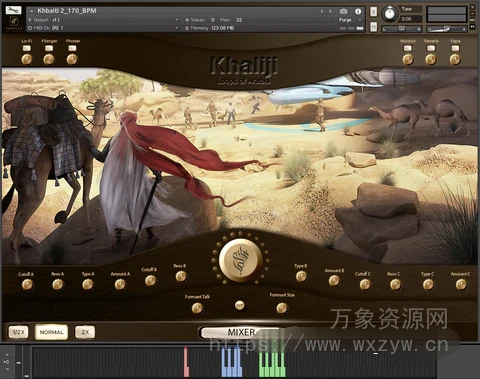This screenshot has height=379, width=480.
Task: Click the Tape amount knob
Action: 455,59
